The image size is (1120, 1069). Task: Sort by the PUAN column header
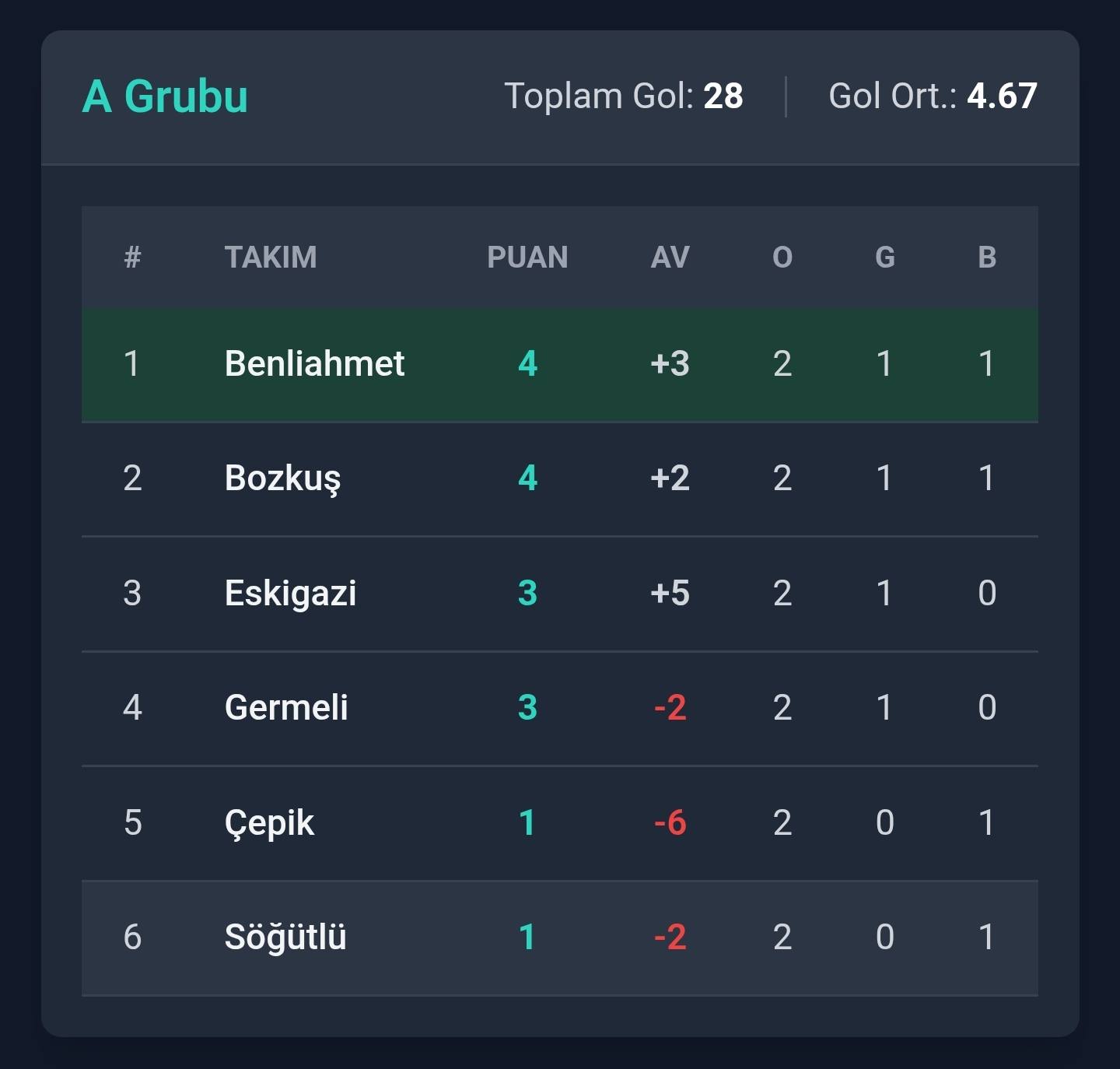527,258
